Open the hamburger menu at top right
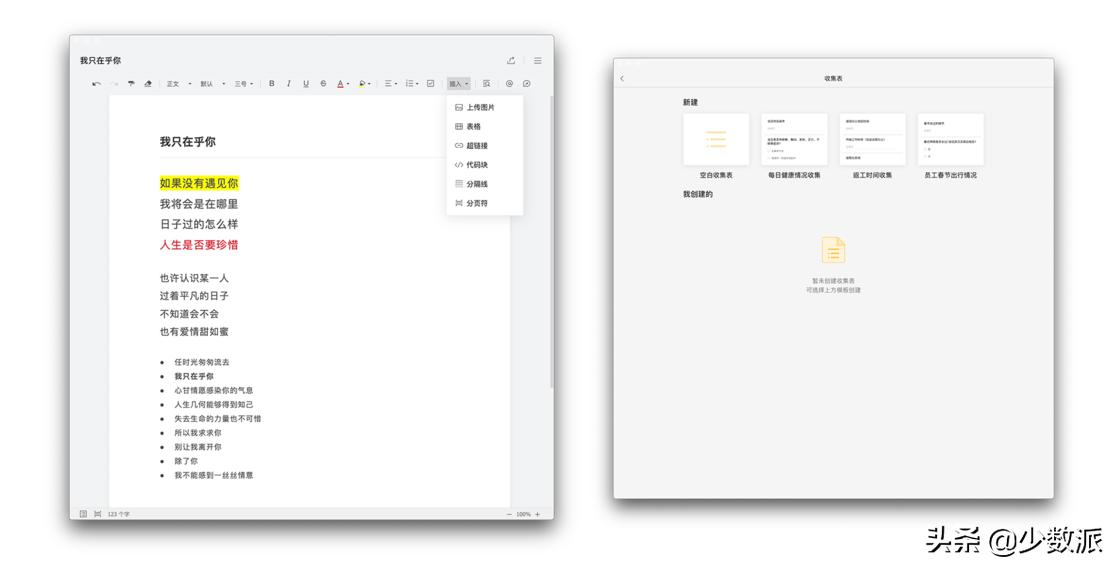The height and width of the screenshot is (572, 1120). (x=537, y=61)
